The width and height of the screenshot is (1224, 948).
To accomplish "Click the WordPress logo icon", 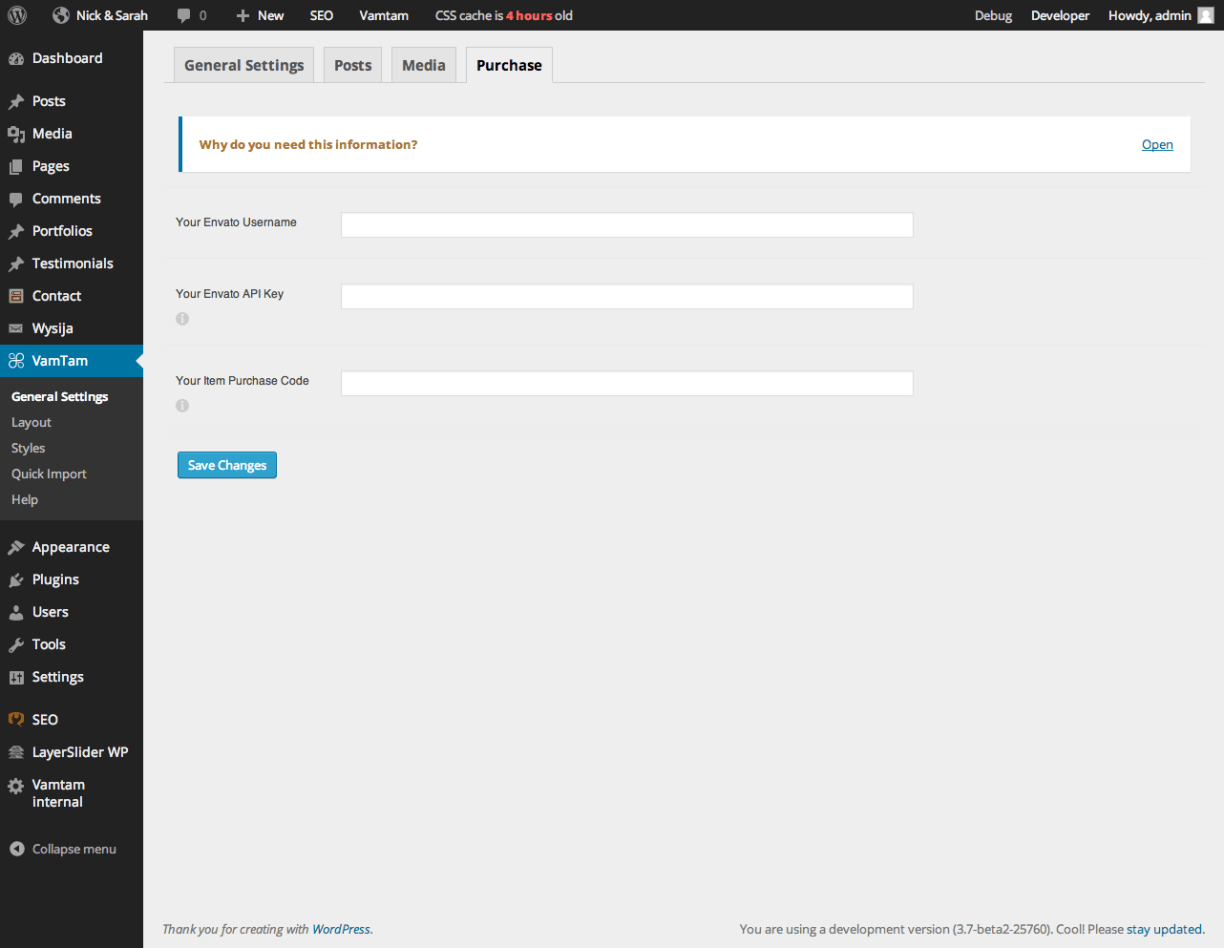I will click(17, 15).
